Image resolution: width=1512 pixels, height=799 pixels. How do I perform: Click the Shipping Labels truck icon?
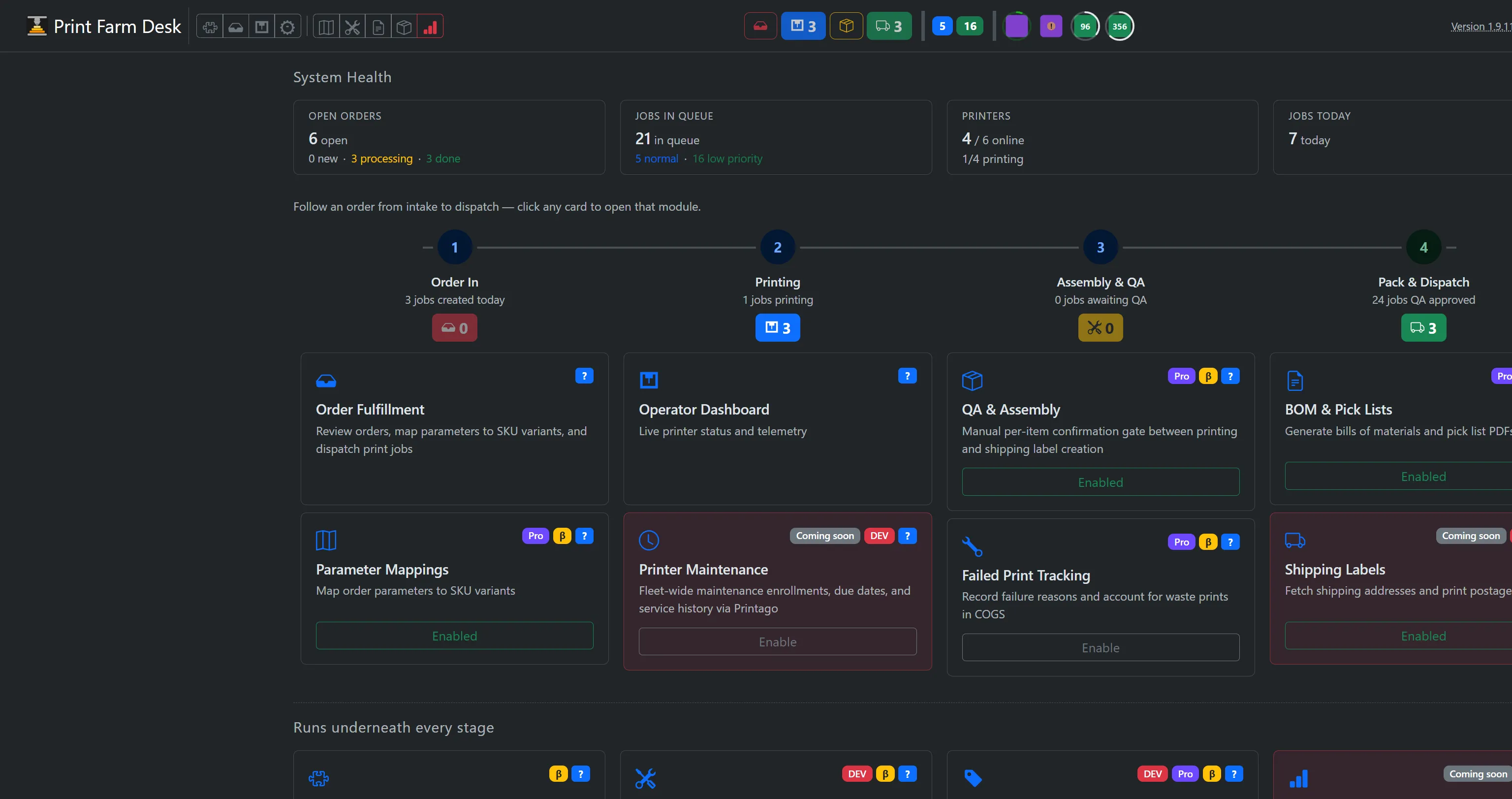click(1295, 540)
